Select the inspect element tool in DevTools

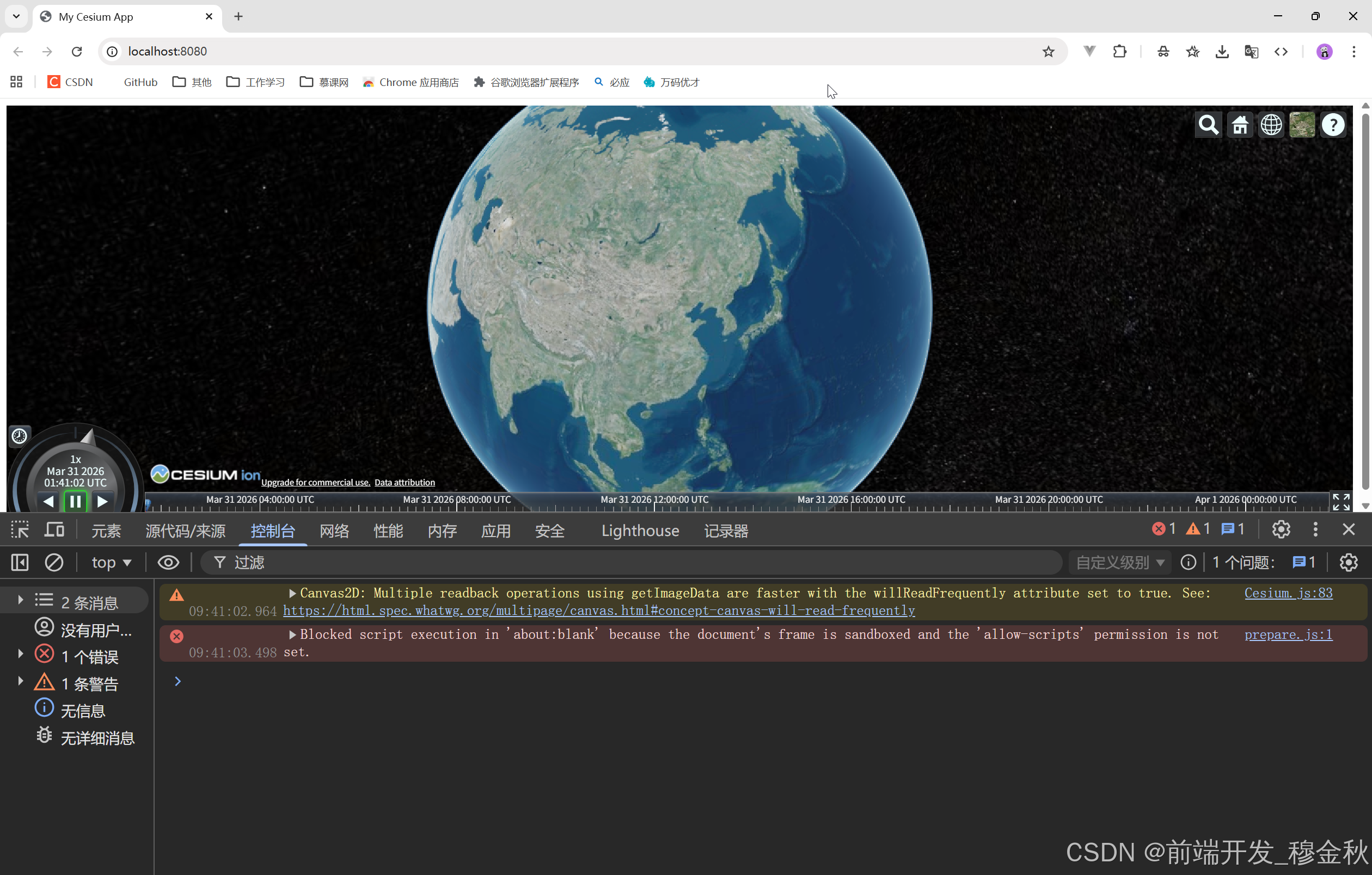point(20,531)
